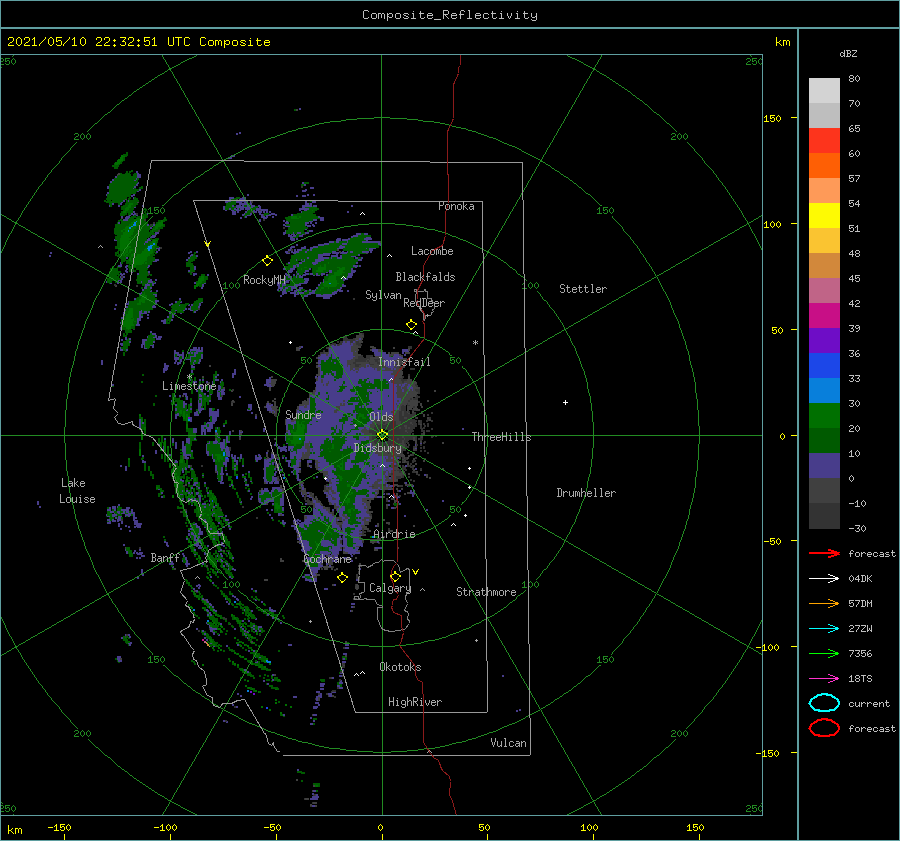
Task: Click the yellow diamond marker beside RockyMH
Action: 267,261
